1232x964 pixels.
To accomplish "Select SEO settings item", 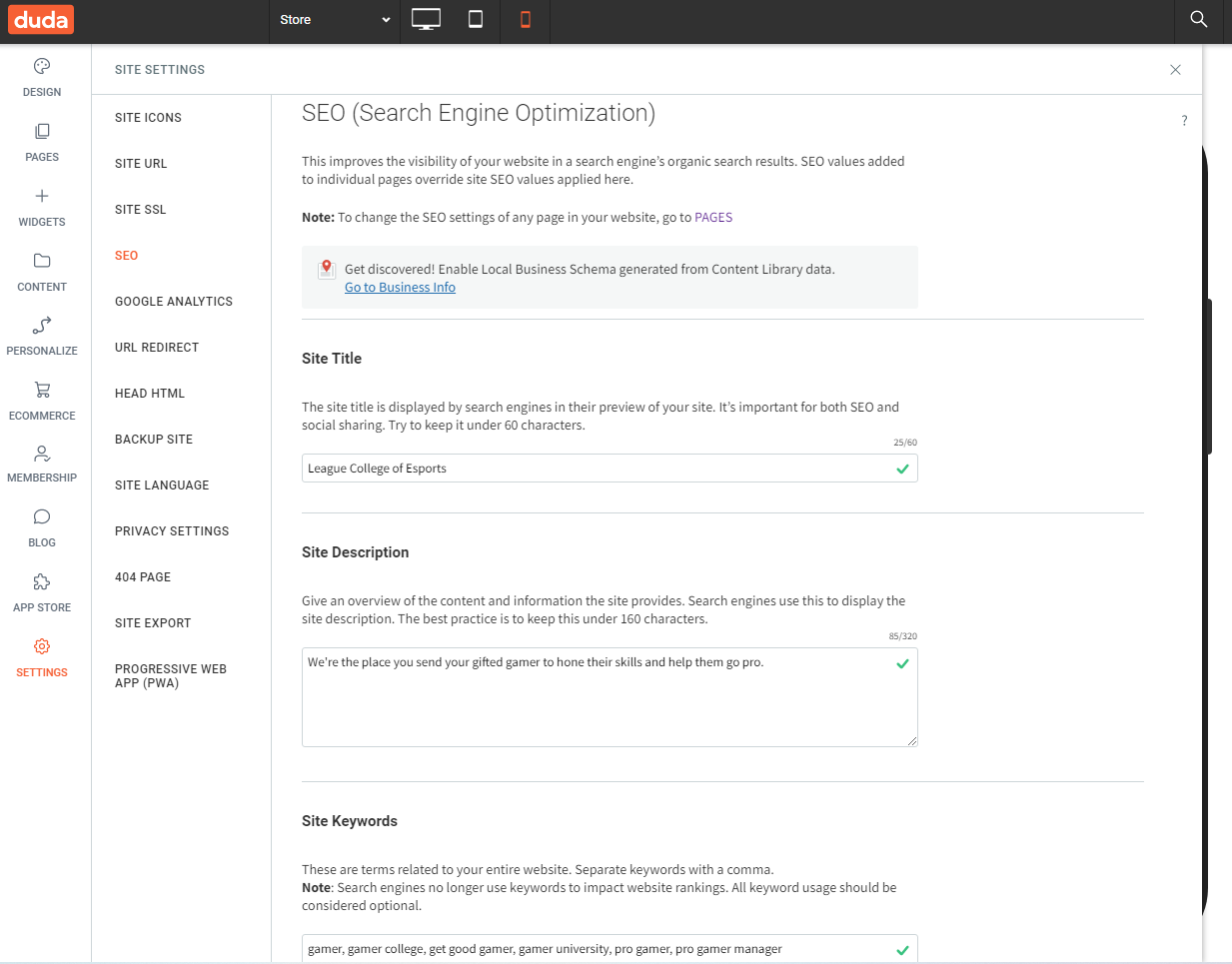I will [126, 256].
